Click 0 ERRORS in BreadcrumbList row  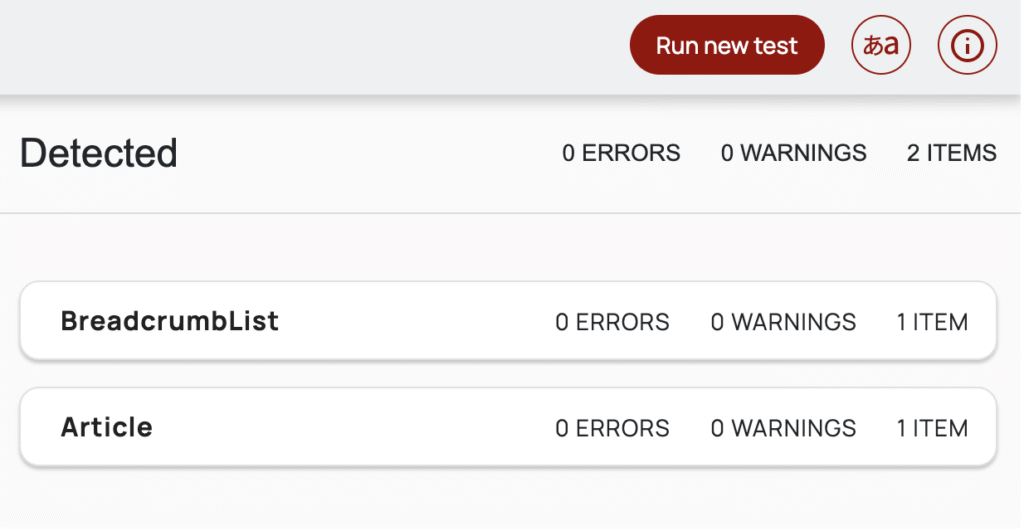[x=612, y=322]
